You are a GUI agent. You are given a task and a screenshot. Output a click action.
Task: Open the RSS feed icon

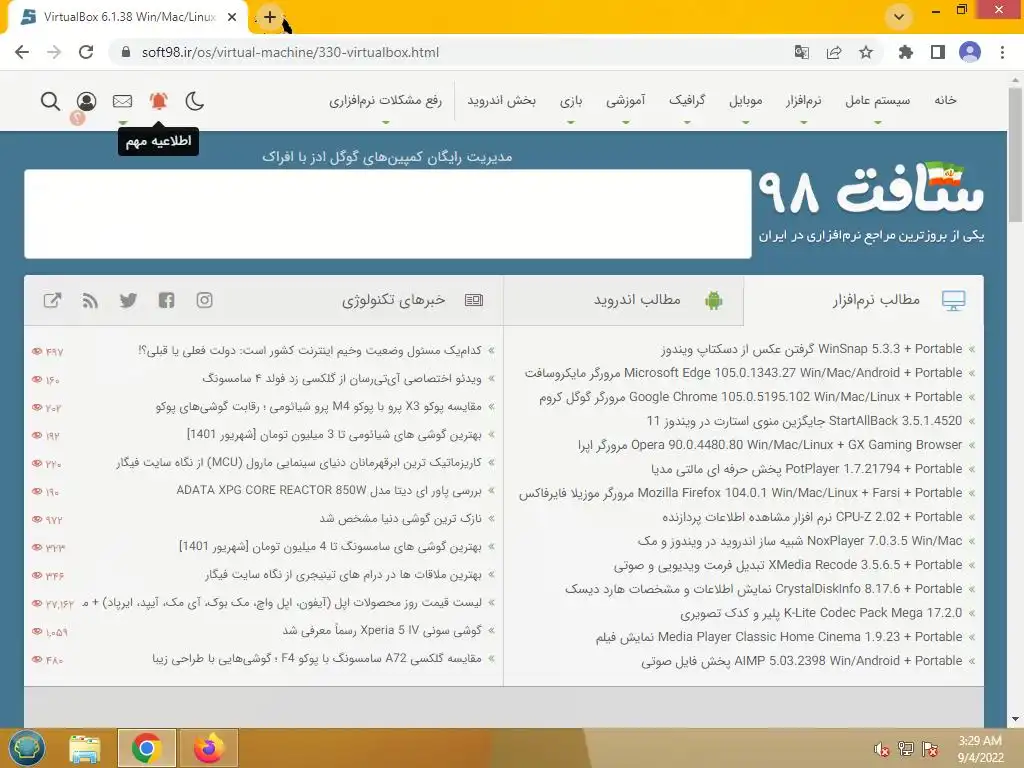90,300
